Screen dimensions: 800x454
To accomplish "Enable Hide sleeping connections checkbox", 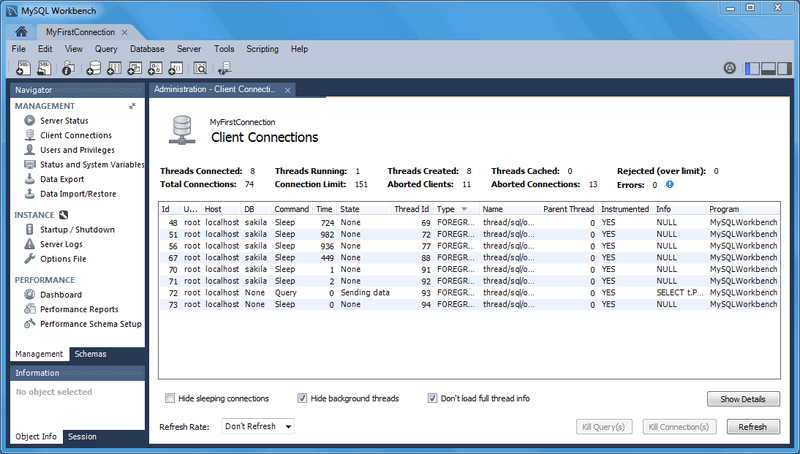I will [x=170, y=398].
